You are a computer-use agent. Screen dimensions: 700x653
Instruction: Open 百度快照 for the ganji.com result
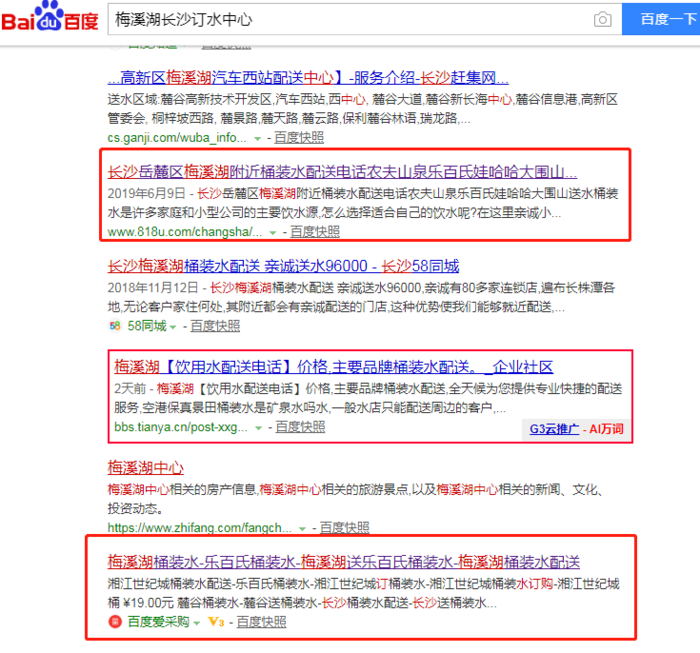click(x=299, y=138)
